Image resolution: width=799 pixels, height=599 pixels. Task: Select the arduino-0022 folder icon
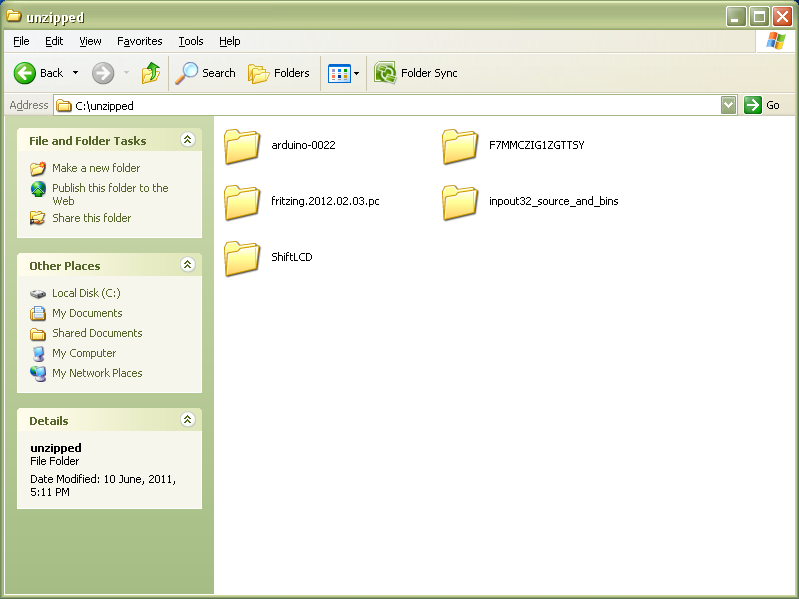[242, 146]
